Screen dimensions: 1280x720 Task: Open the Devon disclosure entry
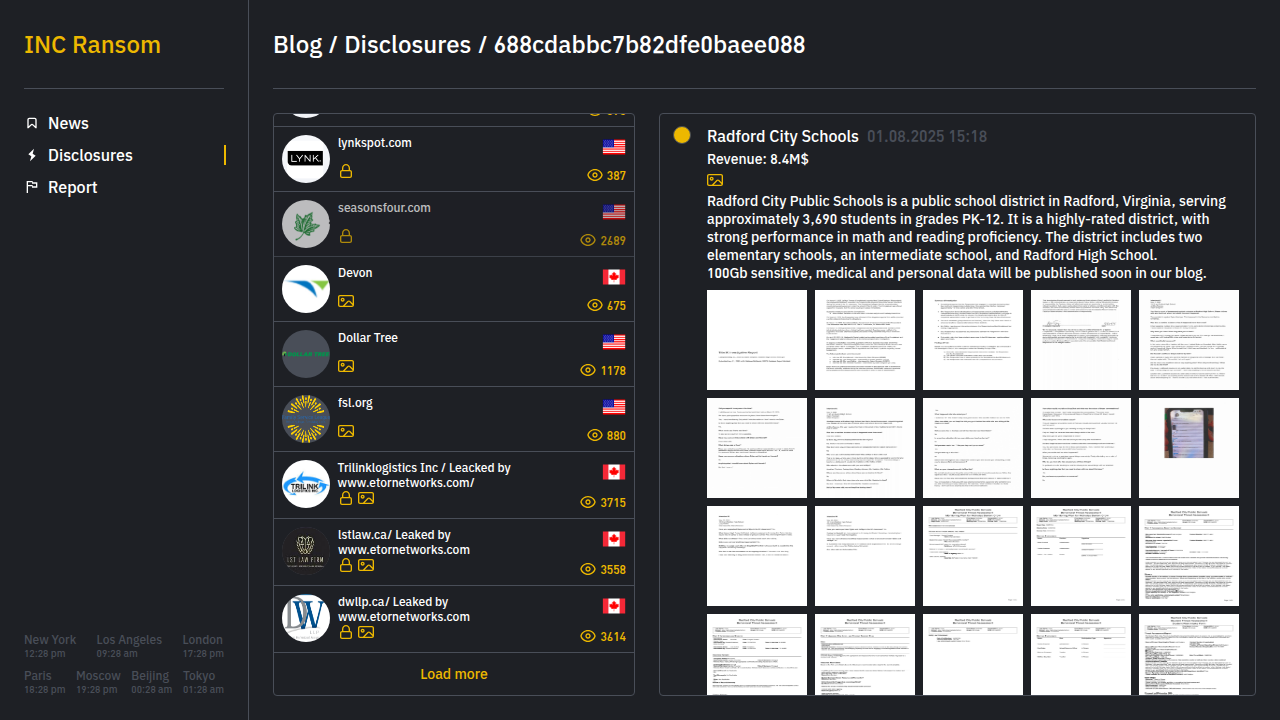454,289
